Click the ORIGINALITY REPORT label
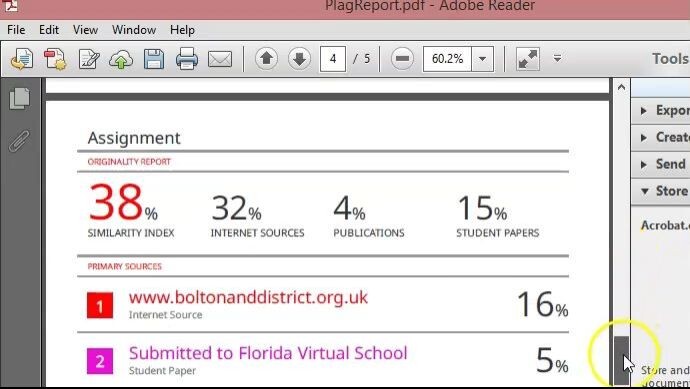 tap(129, 162)
